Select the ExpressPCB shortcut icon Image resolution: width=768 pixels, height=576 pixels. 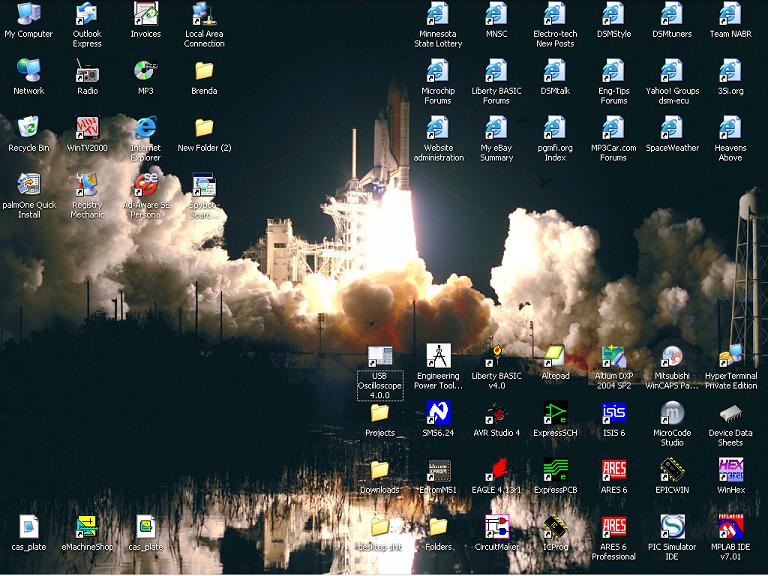555,470
